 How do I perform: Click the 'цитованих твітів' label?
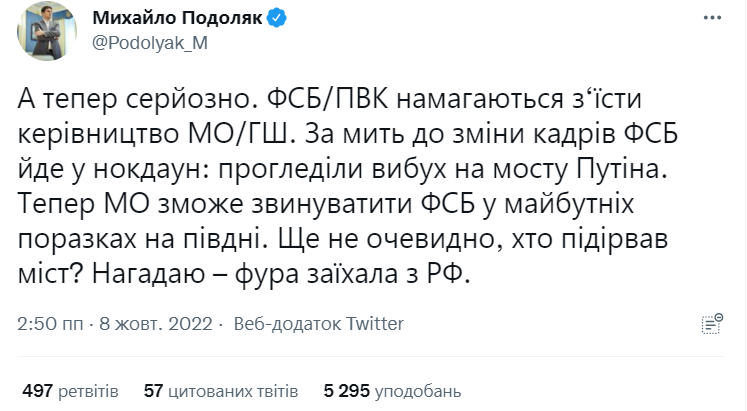coord(233,391)
